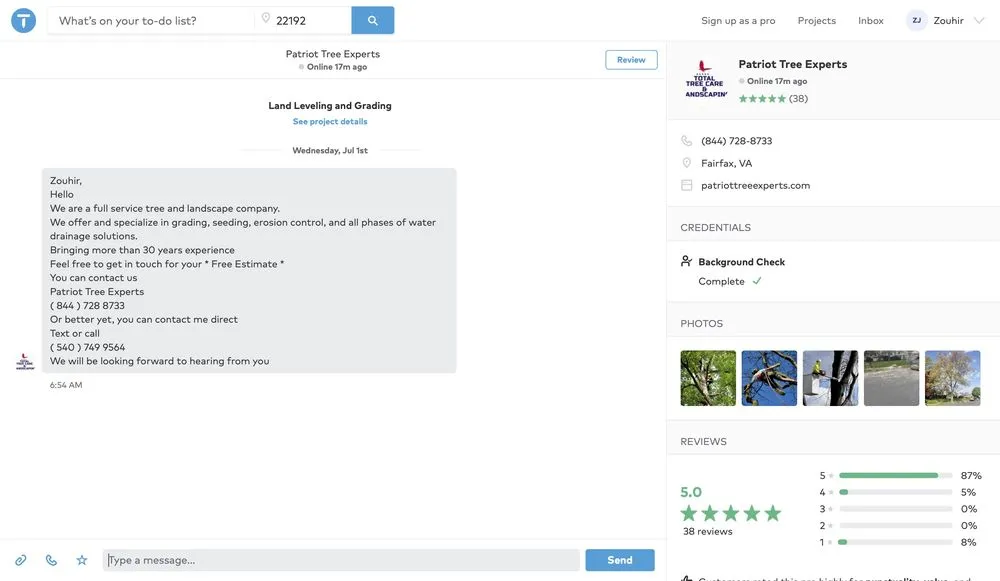Click the Thumbtack logo icon

(23, 20)
